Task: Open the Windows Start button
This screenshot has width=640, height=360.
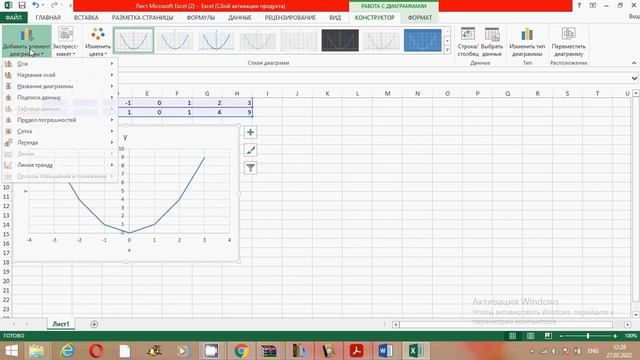Action: 11,351
